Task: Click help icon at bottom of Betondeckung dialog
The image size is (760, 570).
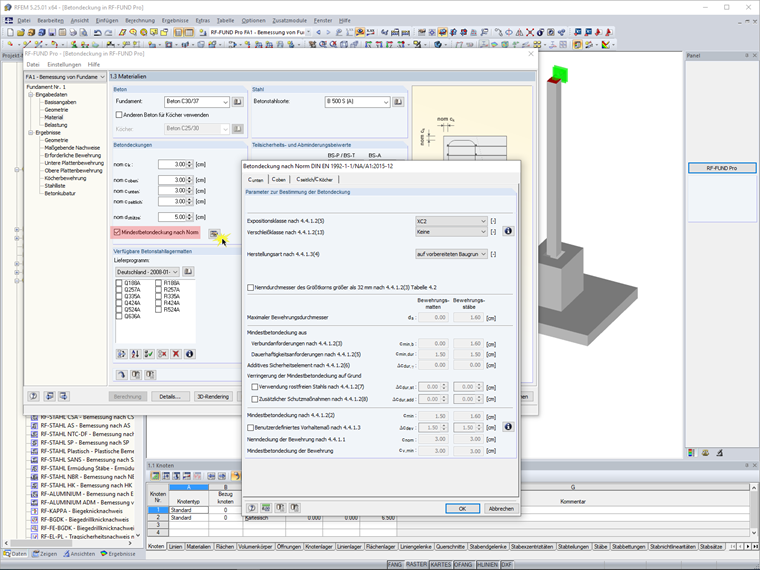Action: [x=252, y=508]
